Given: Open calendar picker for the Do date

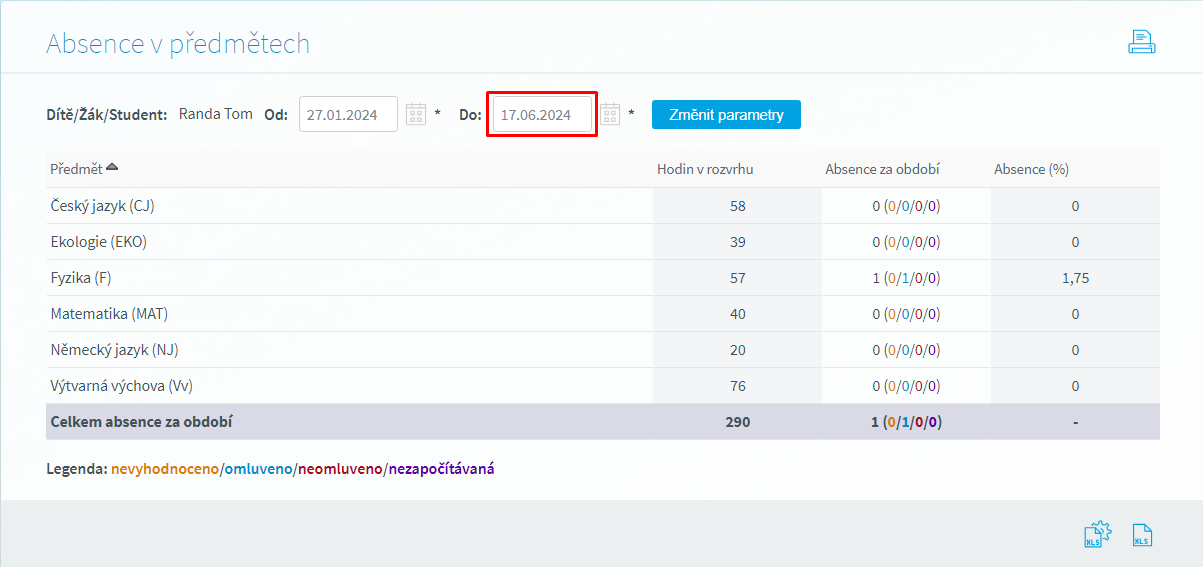Looking at the screenshot, I should [610, 114].
